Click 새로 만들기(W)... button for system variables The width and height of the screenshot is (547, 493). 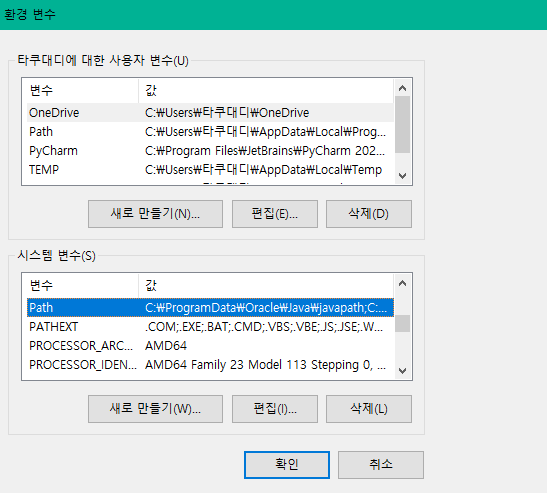pos(155,409)
